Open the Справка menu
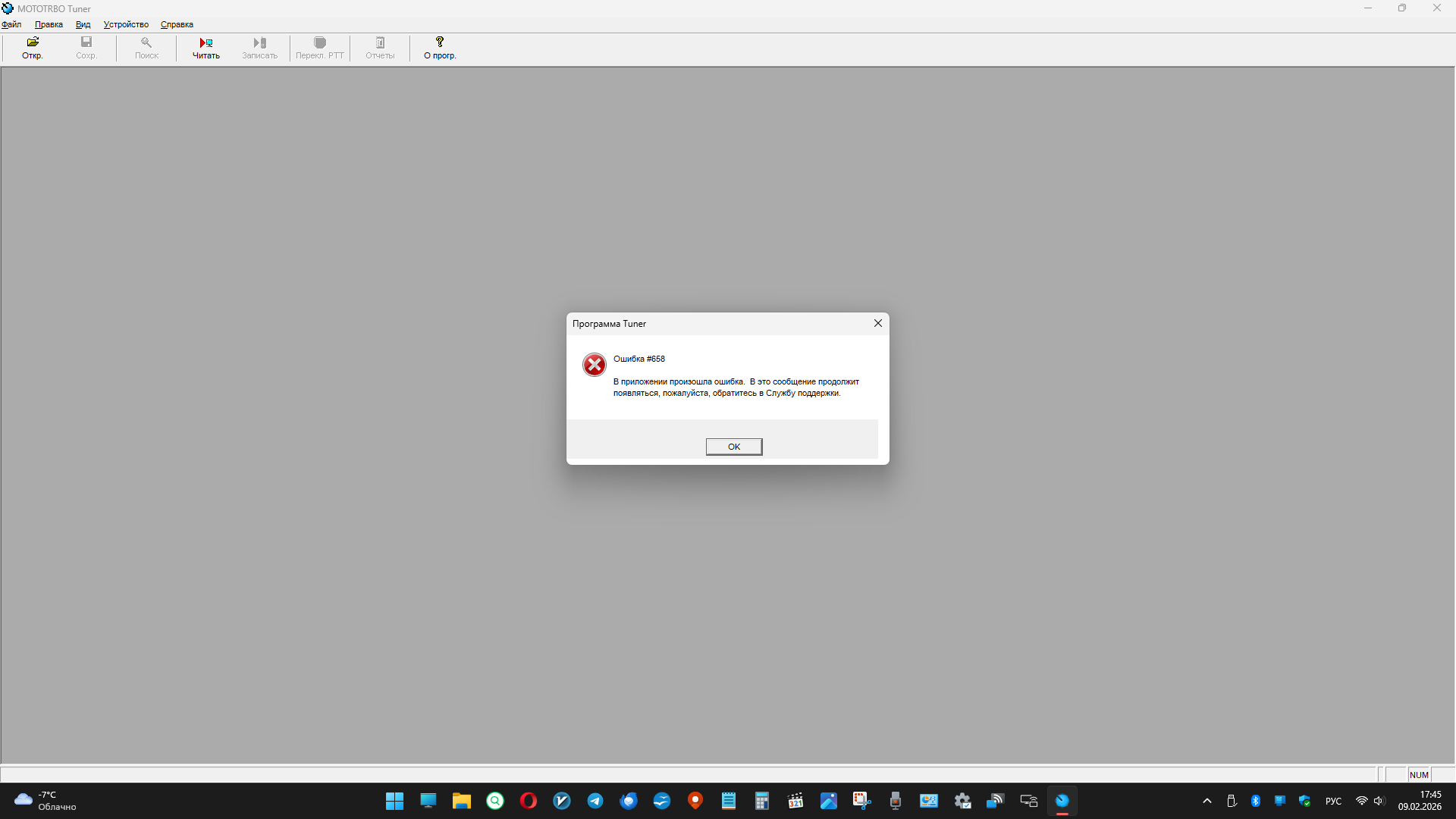 click(177, 24)
